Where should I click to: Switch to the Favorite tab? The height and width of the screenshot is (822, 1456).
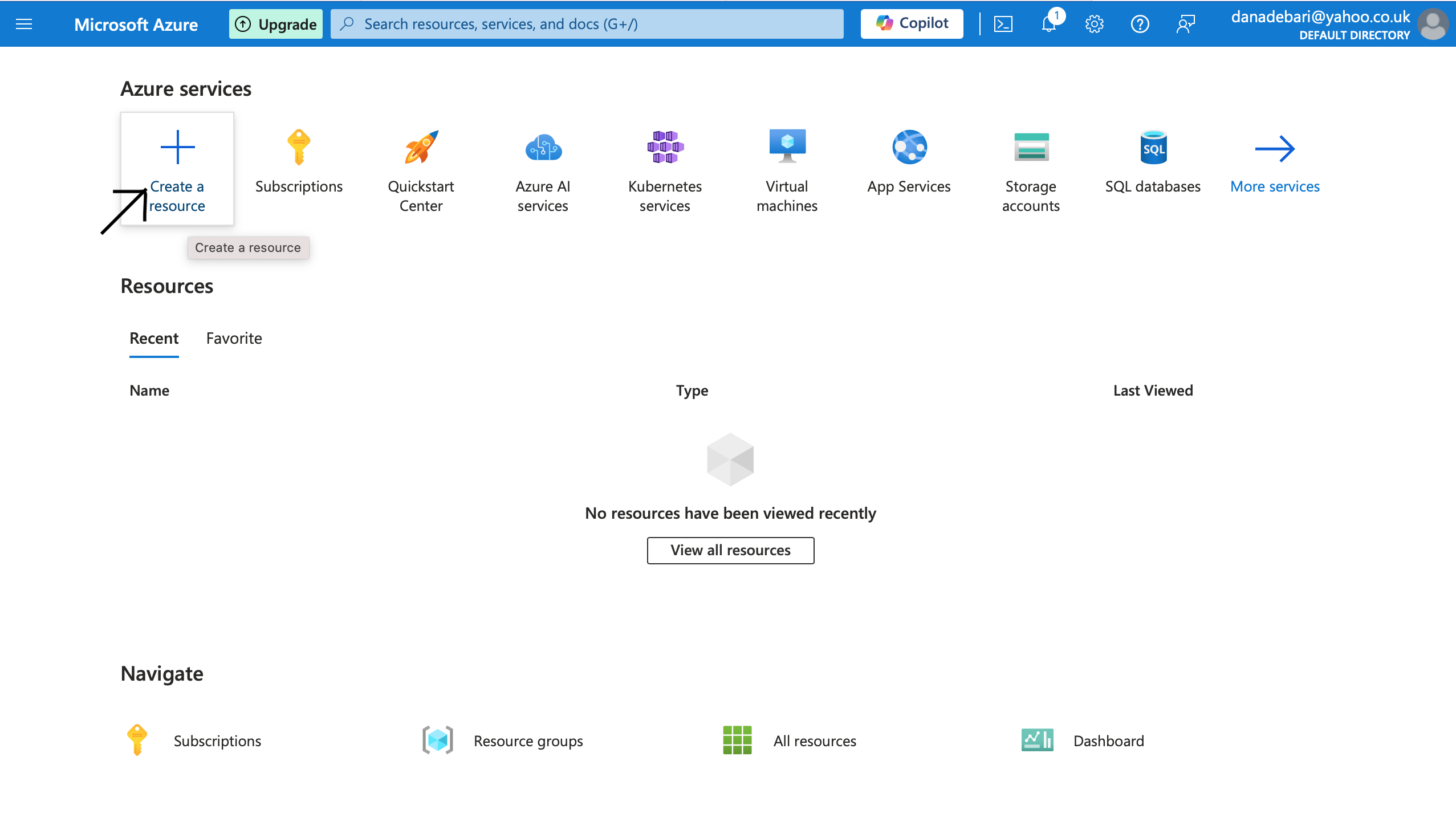click(234, 338)
